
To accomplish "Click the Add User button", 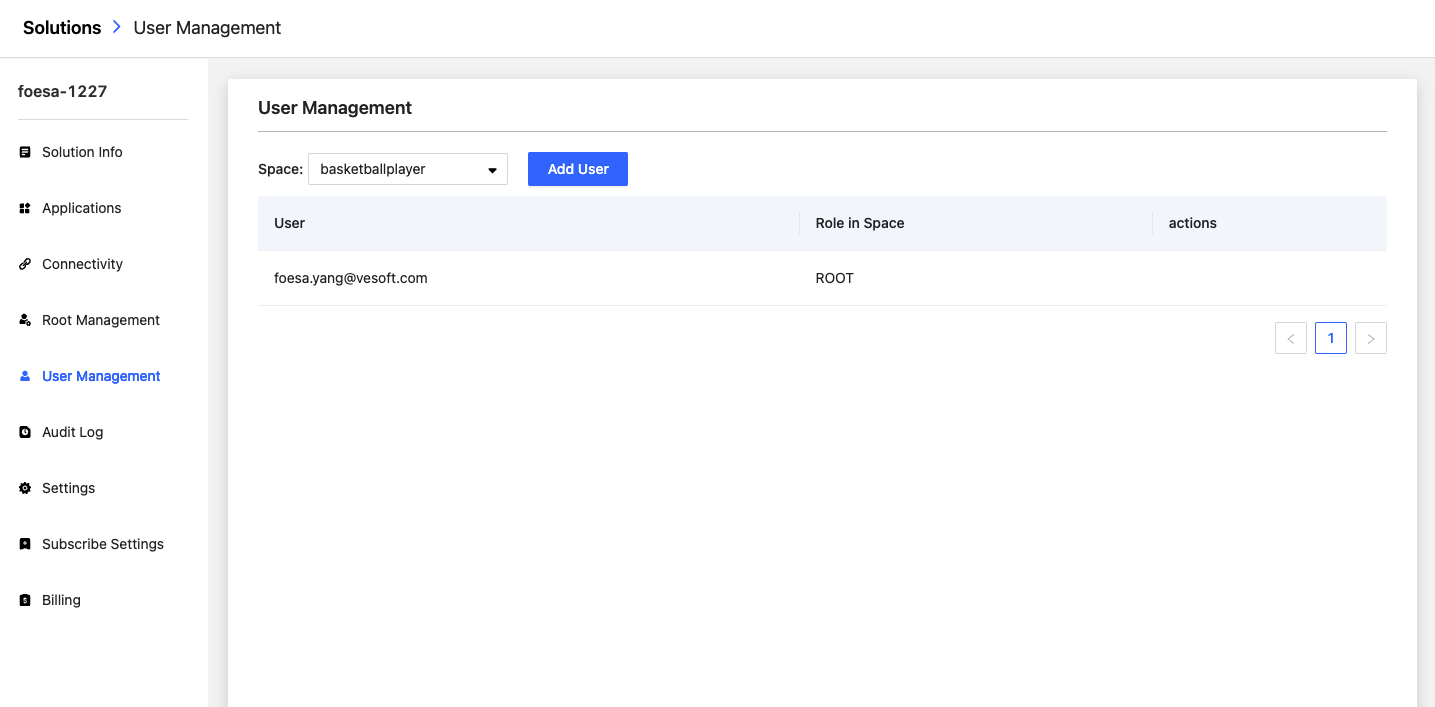I will 578,169.
